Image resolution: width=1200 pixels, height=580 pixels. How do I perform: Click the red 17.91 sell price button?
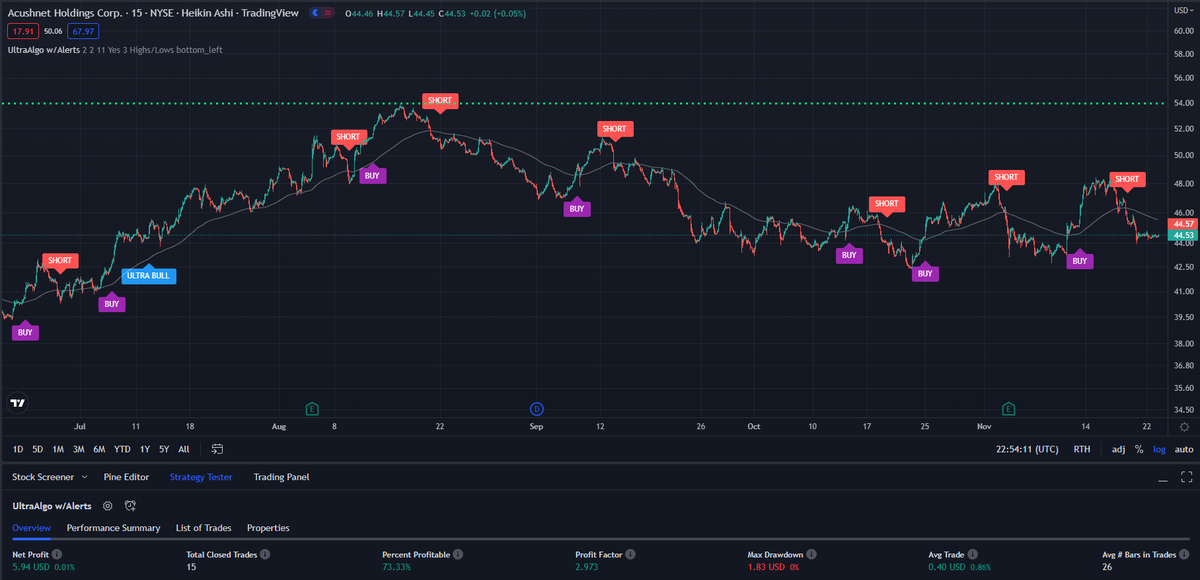coord(23,31)
